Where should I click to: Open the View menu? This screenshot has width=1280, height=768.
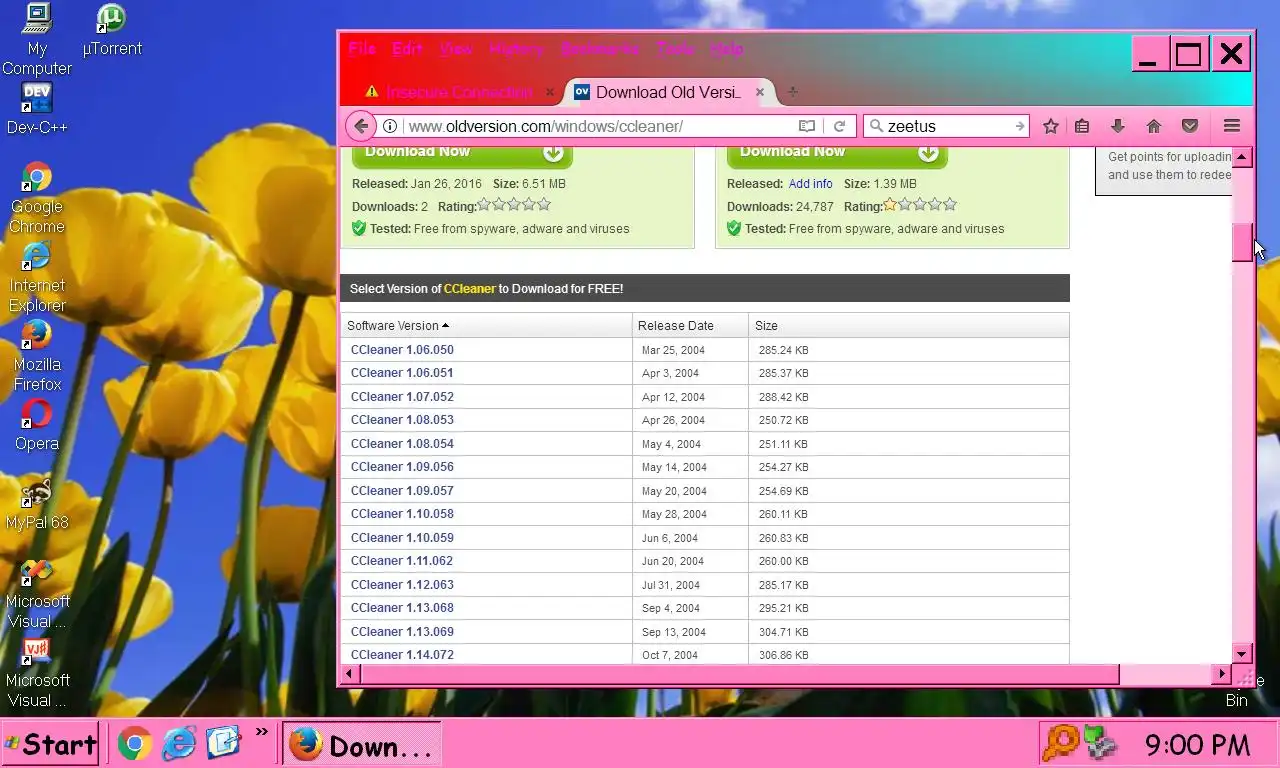click(x=455, y=49)
